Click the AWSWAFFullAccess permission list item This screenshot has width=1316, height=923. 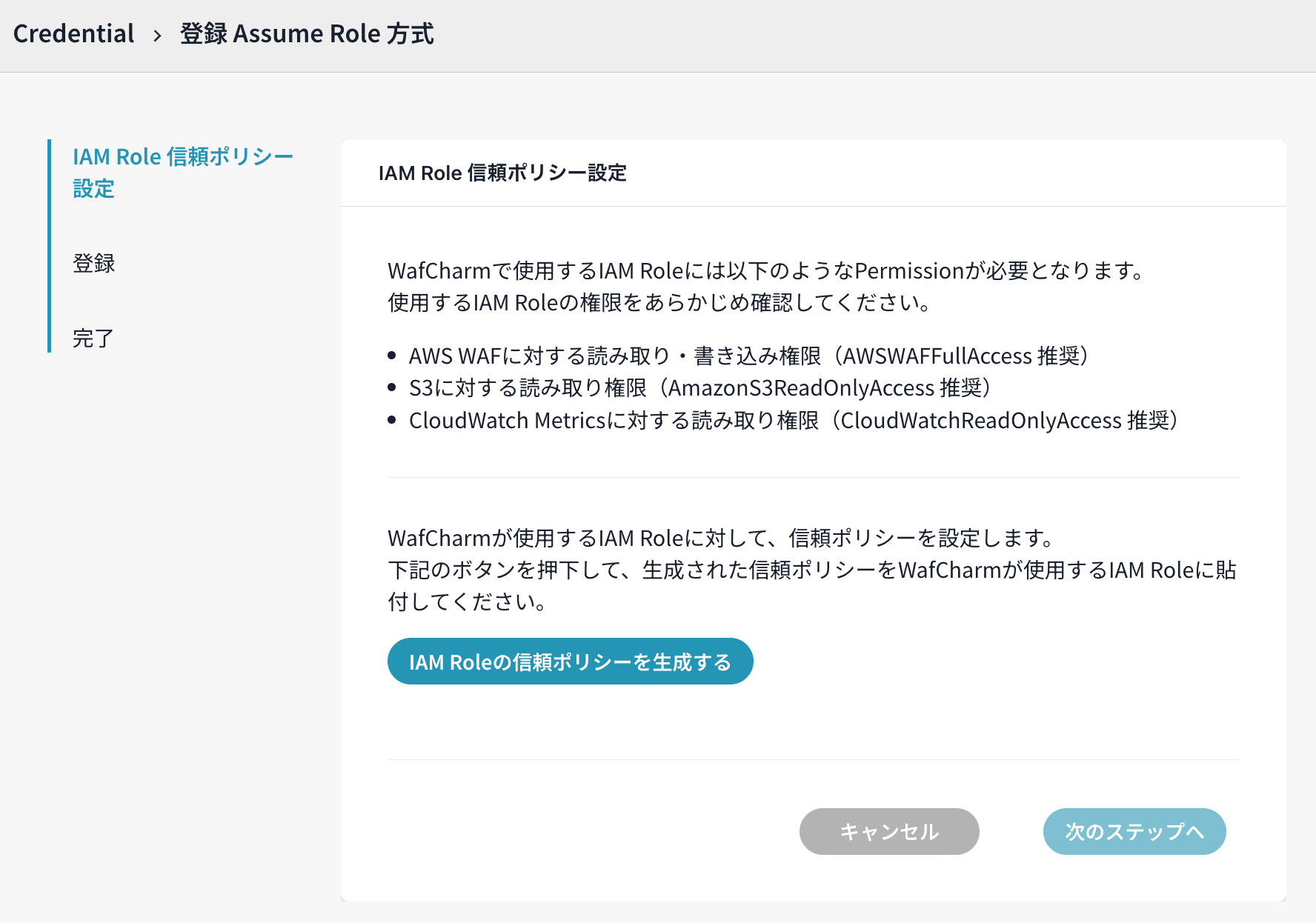click(x=748, y=356)
